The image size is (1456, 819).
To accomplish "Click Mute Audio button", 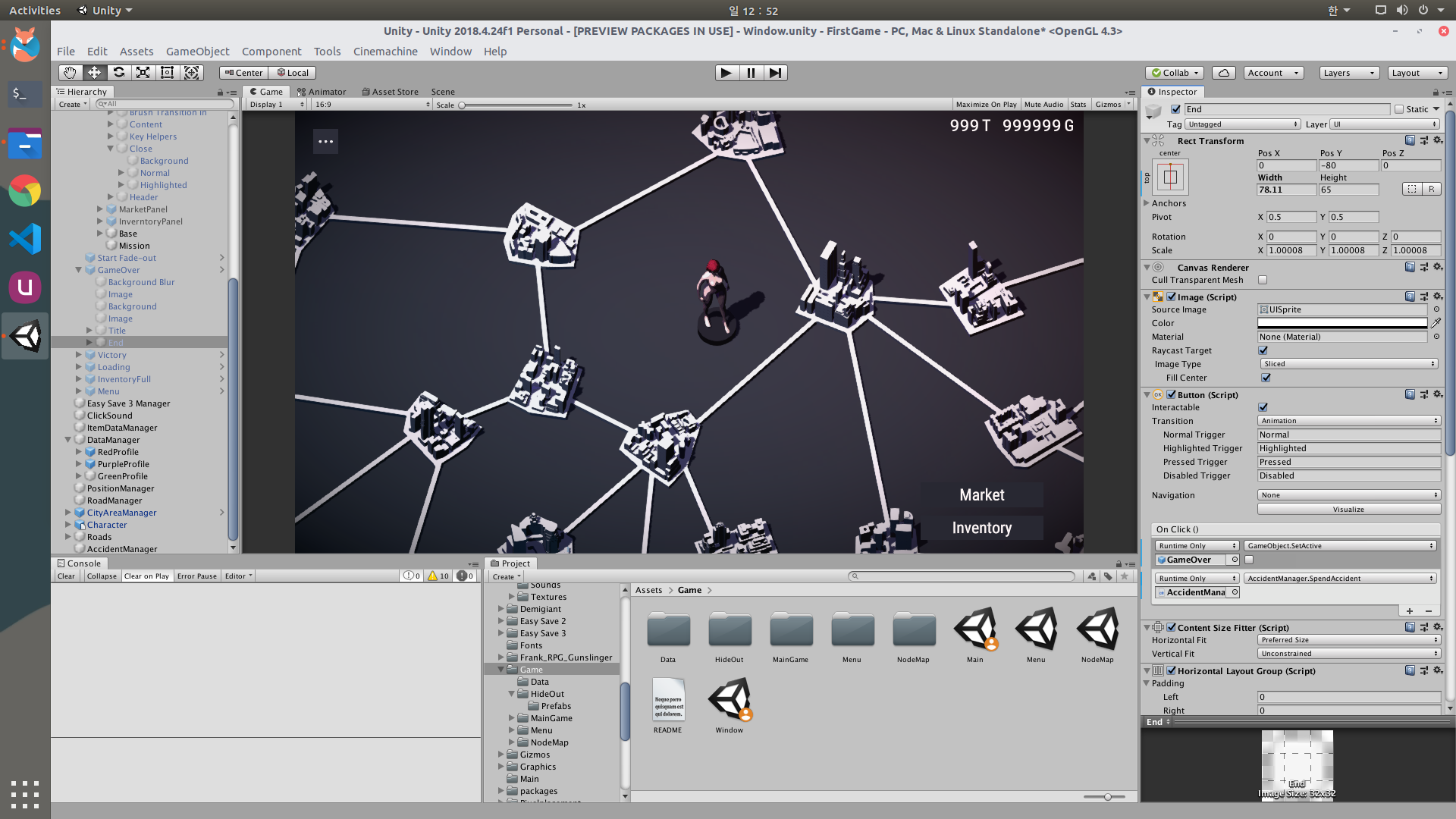I will pyautogui.click(x=1043, y=105).
